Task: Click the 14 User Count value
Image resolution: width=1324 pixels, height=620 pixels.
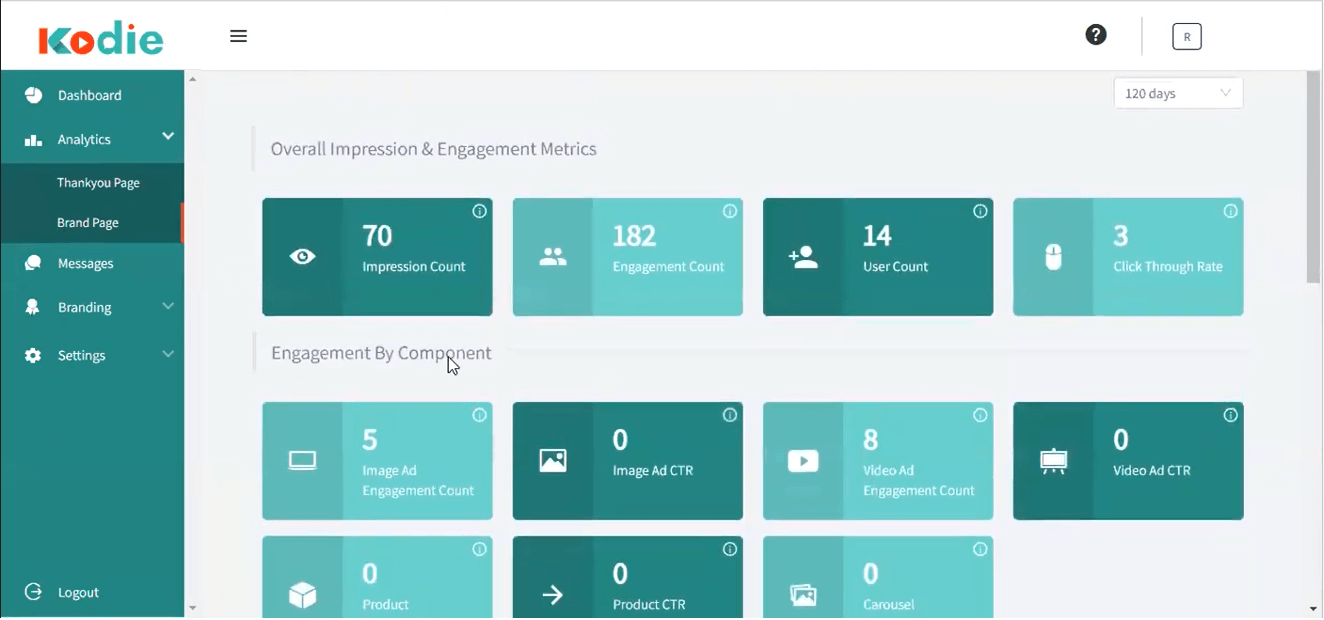Action: [877, 236]
